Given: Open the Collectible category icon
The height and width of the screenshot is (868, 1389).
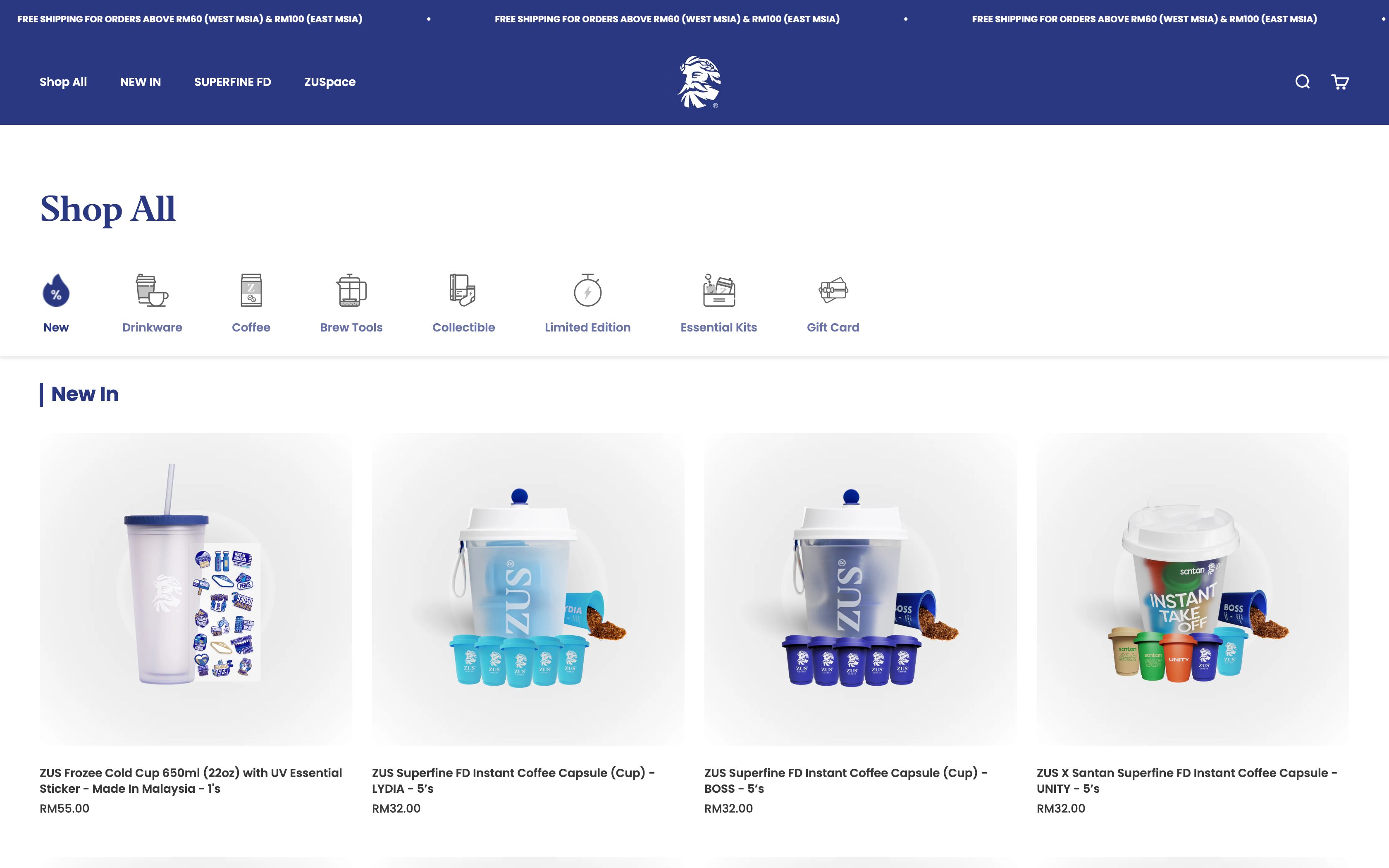Looking at the screenshot, I should coord(463,290).
